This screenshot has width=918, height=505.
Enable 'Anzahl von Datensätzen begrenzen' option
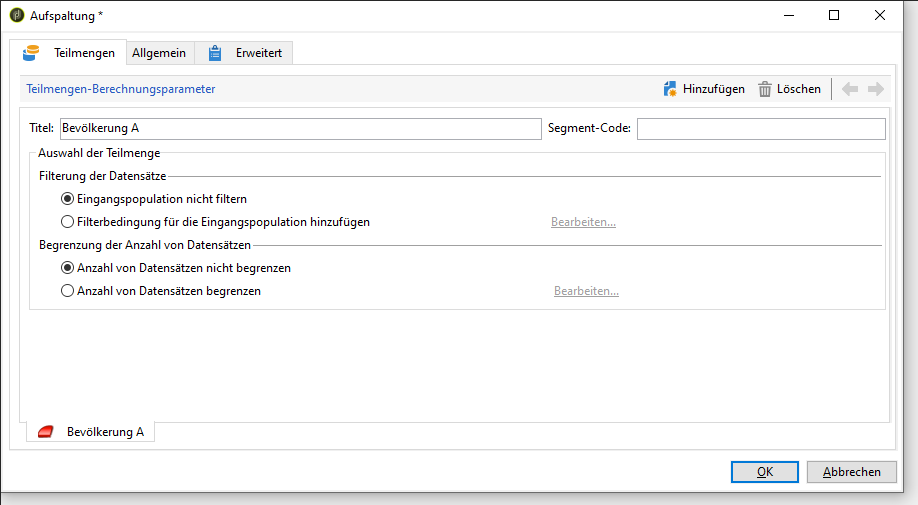pyautogui.click(x=68, y=291)
